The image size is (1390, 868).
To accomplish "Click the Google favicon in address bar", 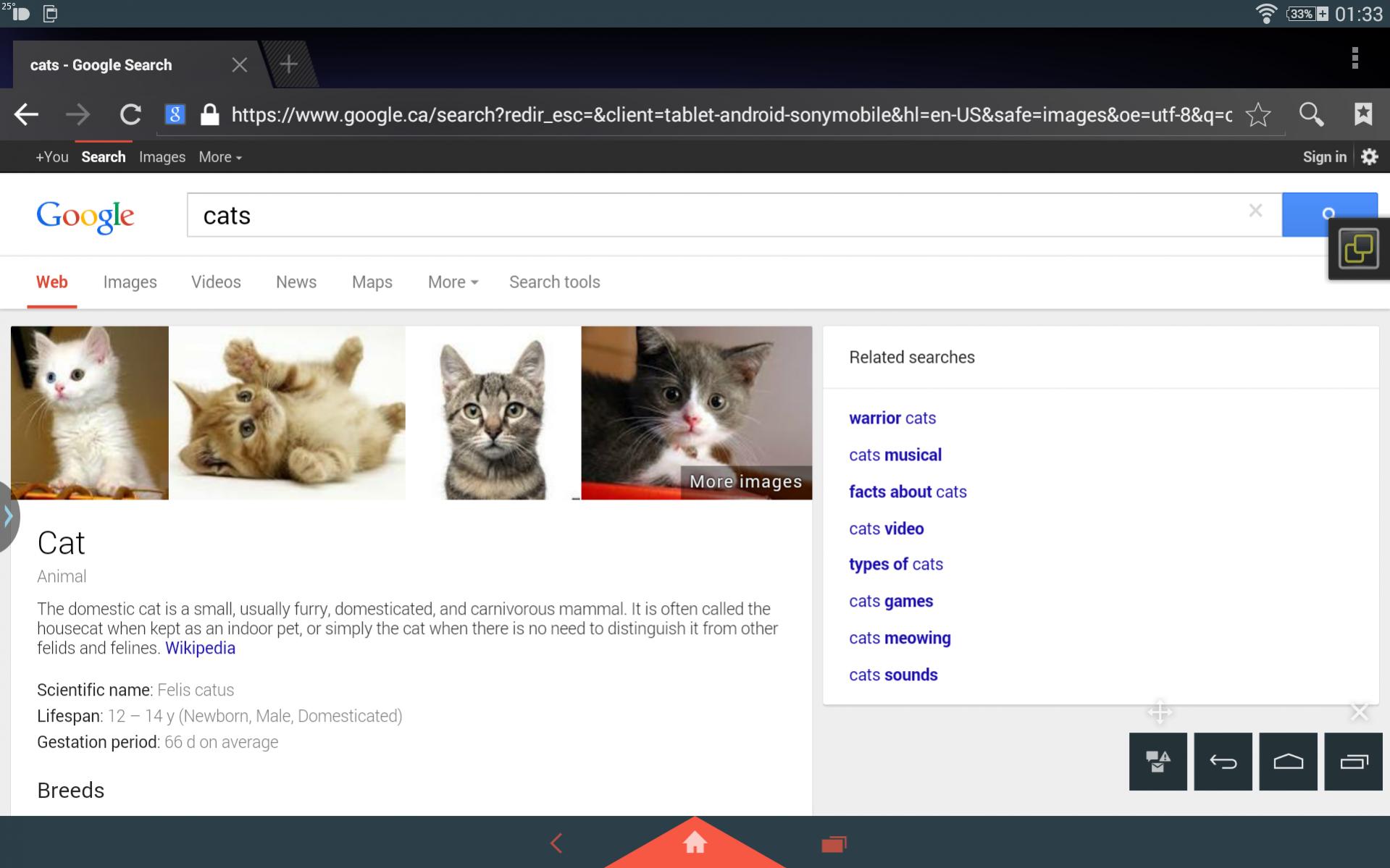I will 175,114.
